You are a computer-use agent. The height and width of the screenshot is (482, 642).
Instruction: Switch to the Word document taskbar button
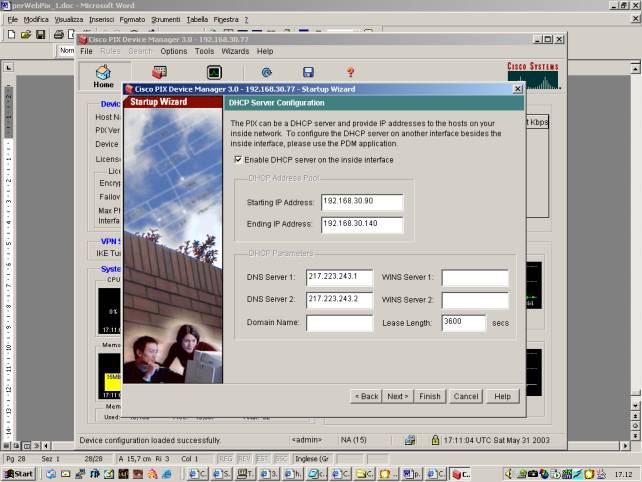(412, 474)
